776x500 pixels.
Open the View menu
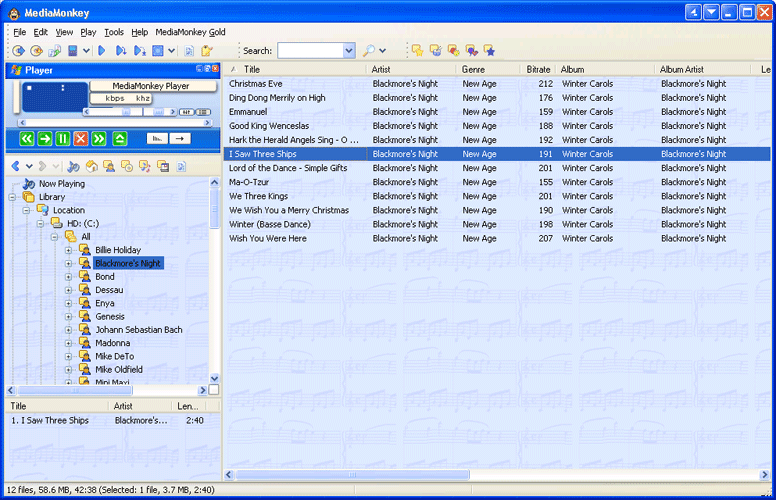click(64, 32)
